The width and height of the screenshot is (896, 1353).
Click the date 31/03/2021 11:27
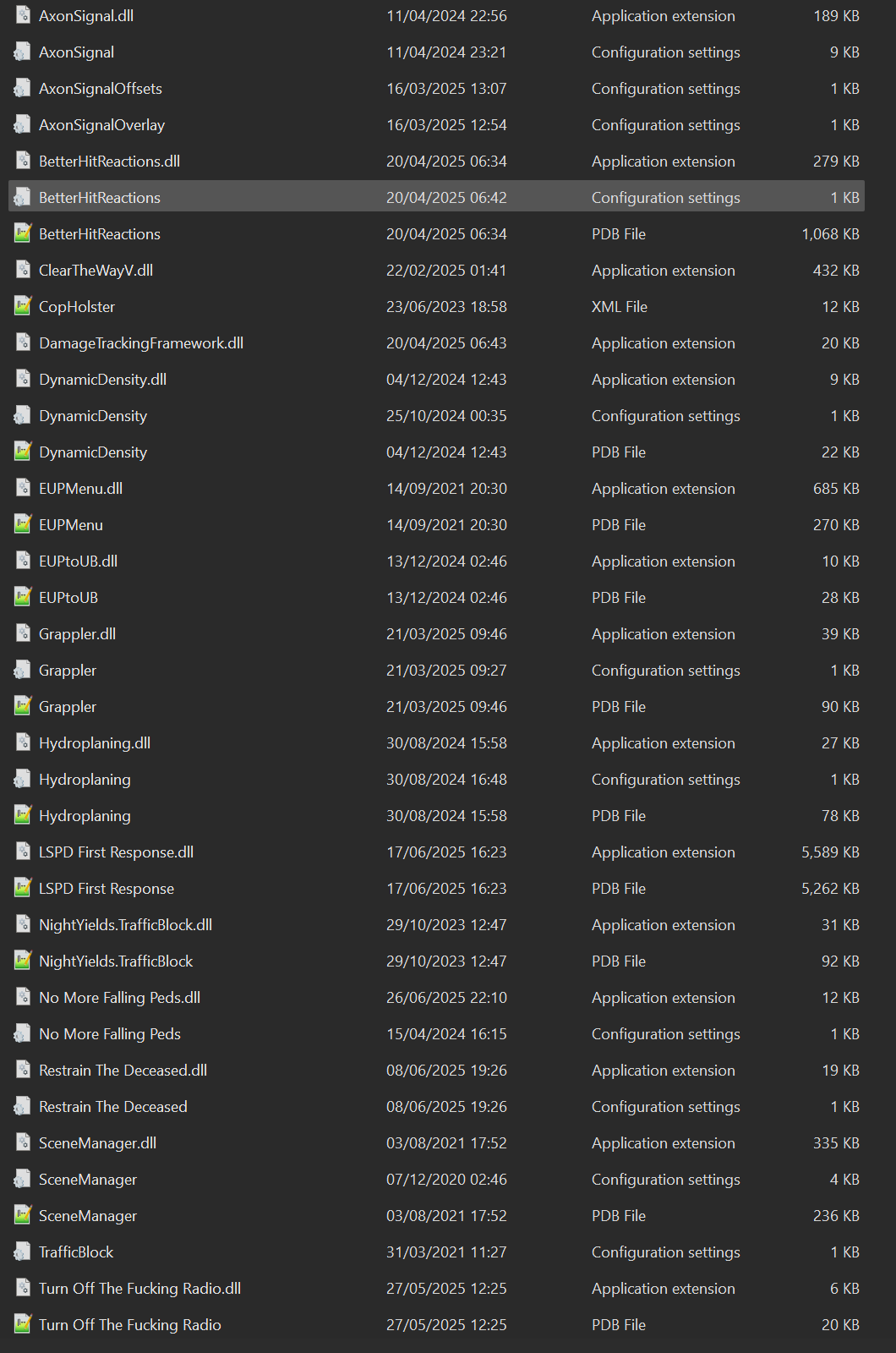click(446, 1252)
